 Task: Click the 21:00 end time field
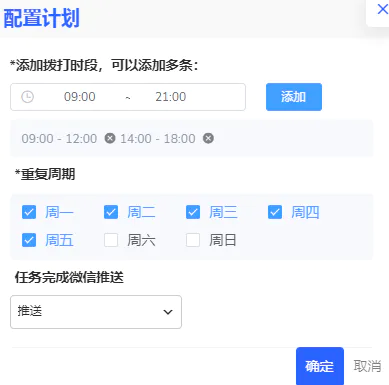tap(171, 97)
